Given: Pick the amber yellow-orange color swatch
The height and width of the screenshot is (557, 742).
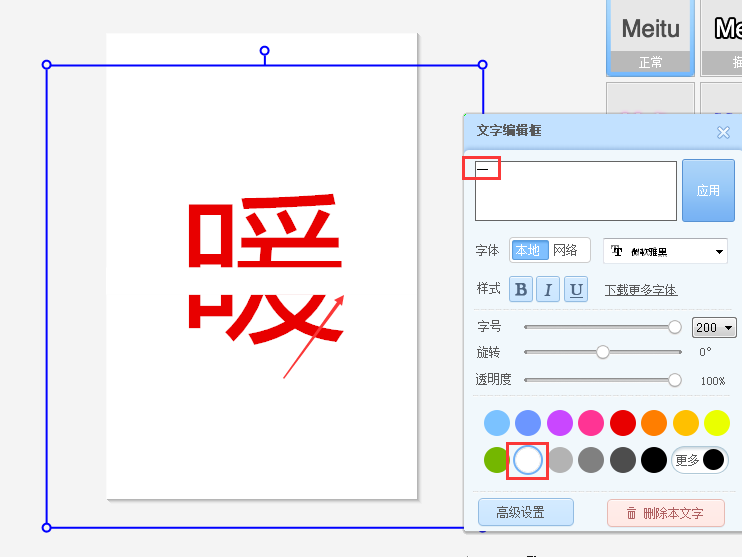Looking at the screenshot, I should click(686, 423).
